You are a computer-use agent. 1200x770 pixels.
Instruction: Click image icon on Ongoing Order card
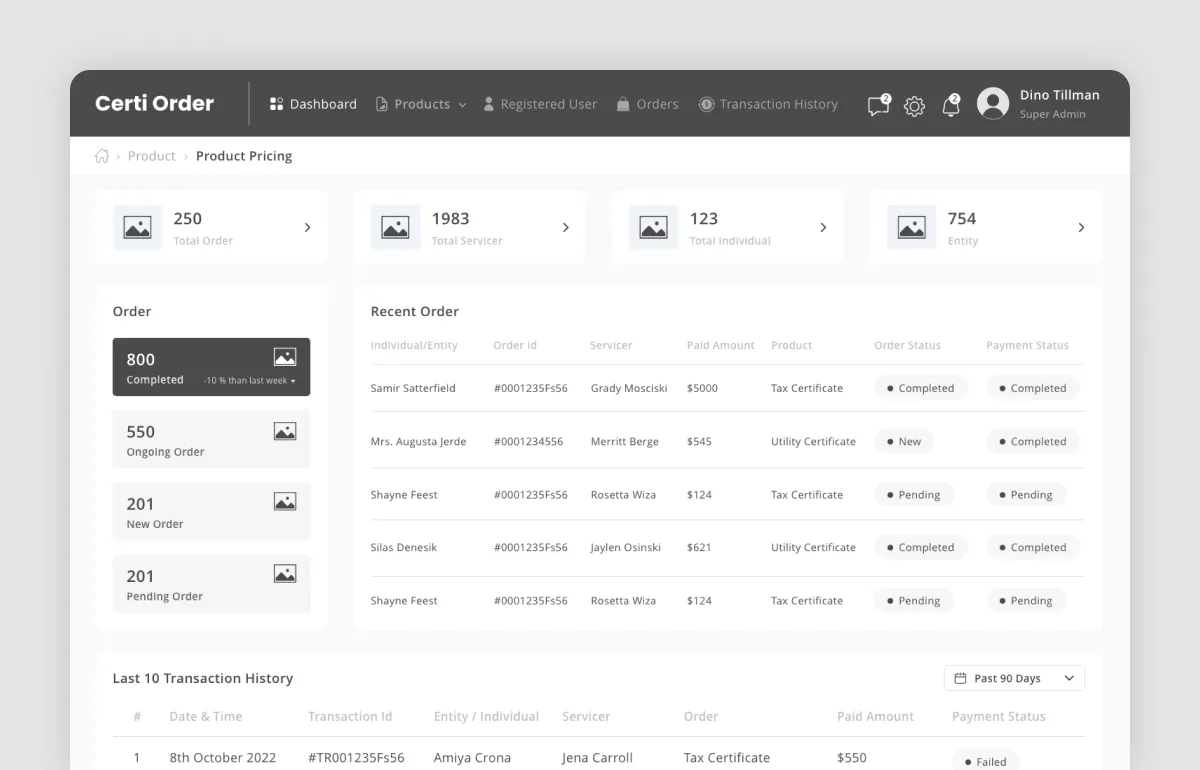pos(285,431)
